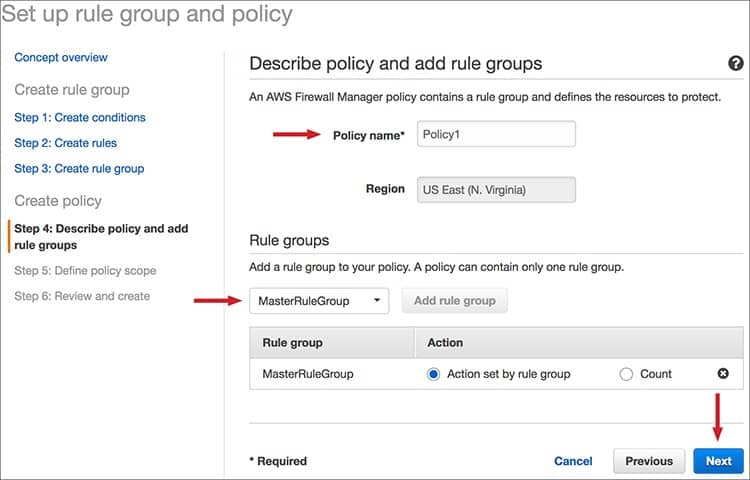Click the dropdown arrow beside MasterRuleGroup
750x480 pixels.
(x=377, y=300)
